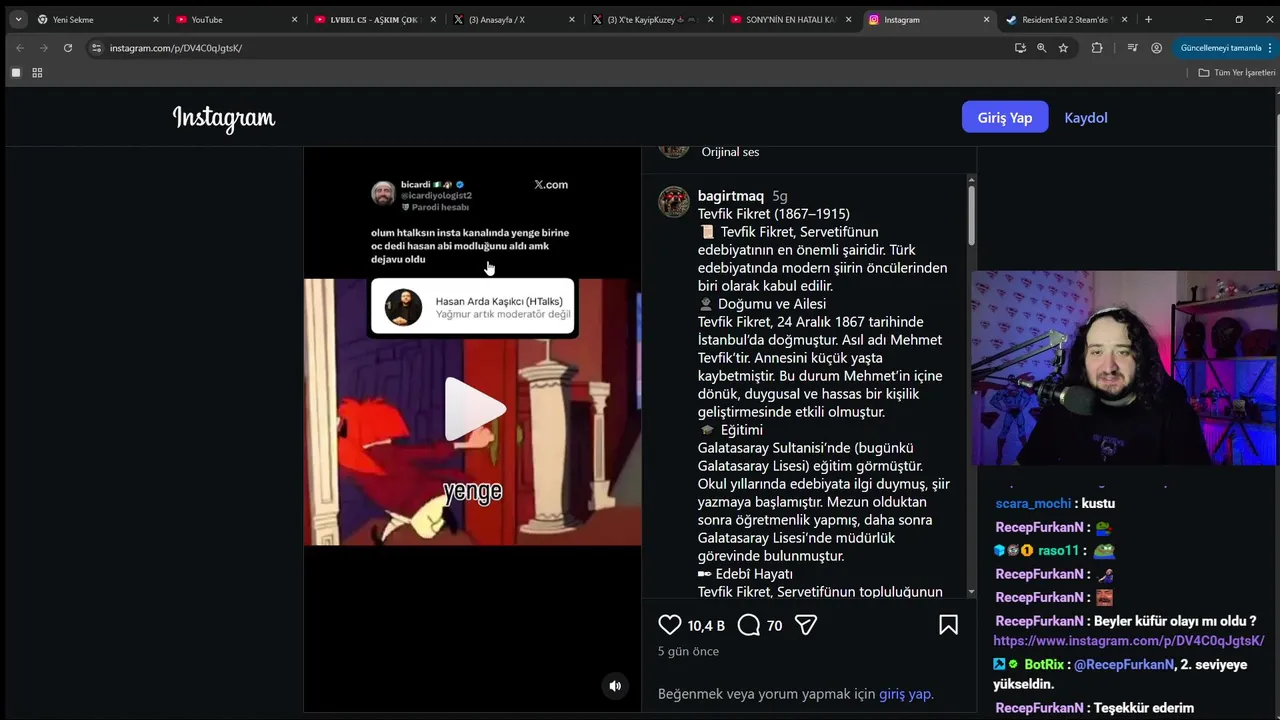Open the bagirtmaq username link
Image resolution: width=1280 pixels, height=720 pixels.
(731, 196)
